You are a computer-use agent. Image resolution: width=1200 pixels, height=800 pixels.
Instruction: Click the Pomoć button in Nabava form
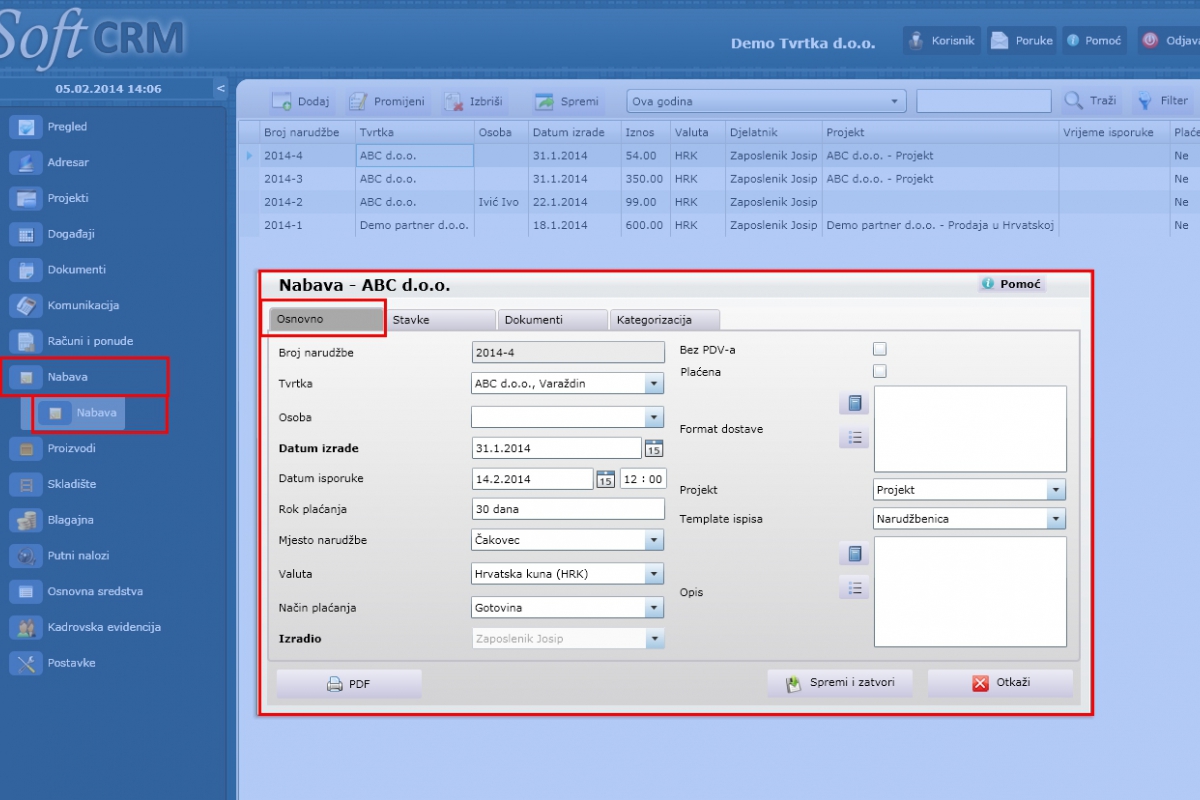pyautogui.click(x=1011, y=284)
